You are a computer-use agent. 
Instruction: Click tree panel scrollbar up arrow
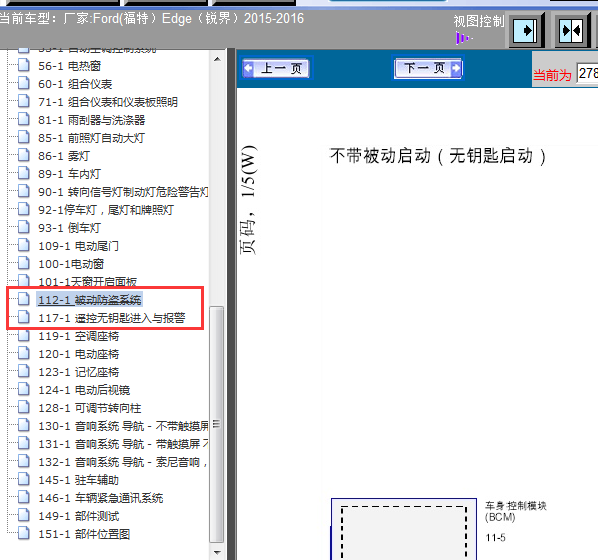click(217, 59)
